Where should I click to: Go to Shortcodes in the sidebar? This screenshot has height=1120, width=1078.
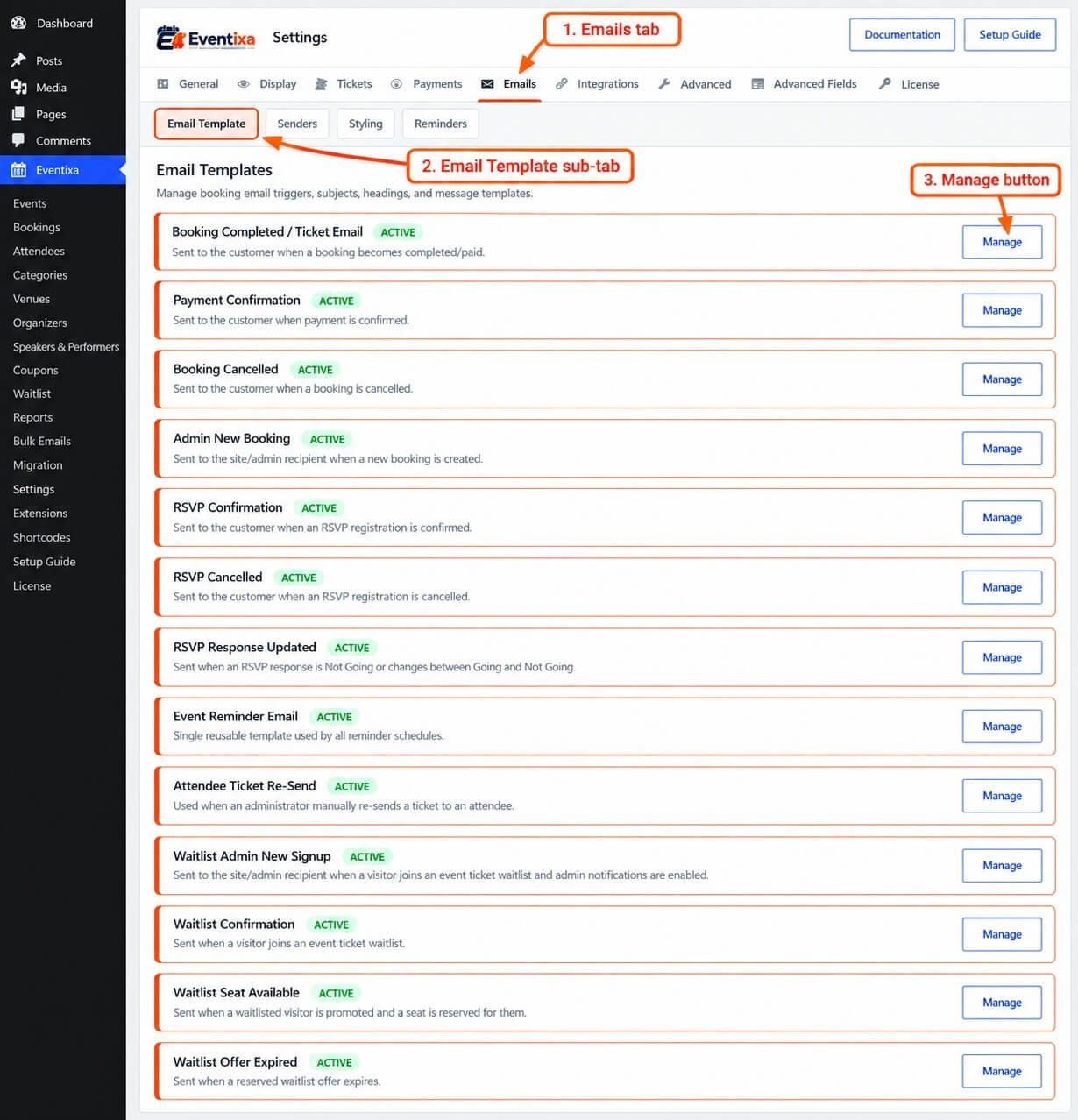tap(42, 537)
